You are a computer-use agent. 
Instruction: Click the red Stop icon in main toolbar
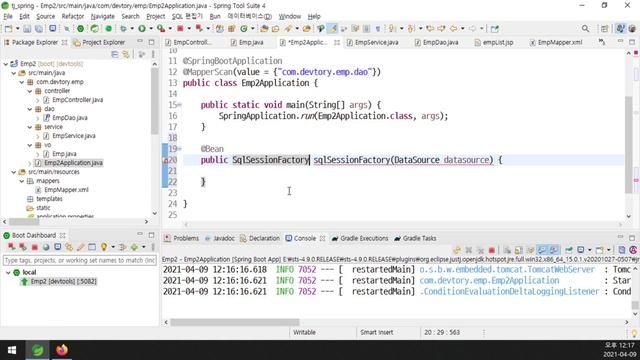180,29
